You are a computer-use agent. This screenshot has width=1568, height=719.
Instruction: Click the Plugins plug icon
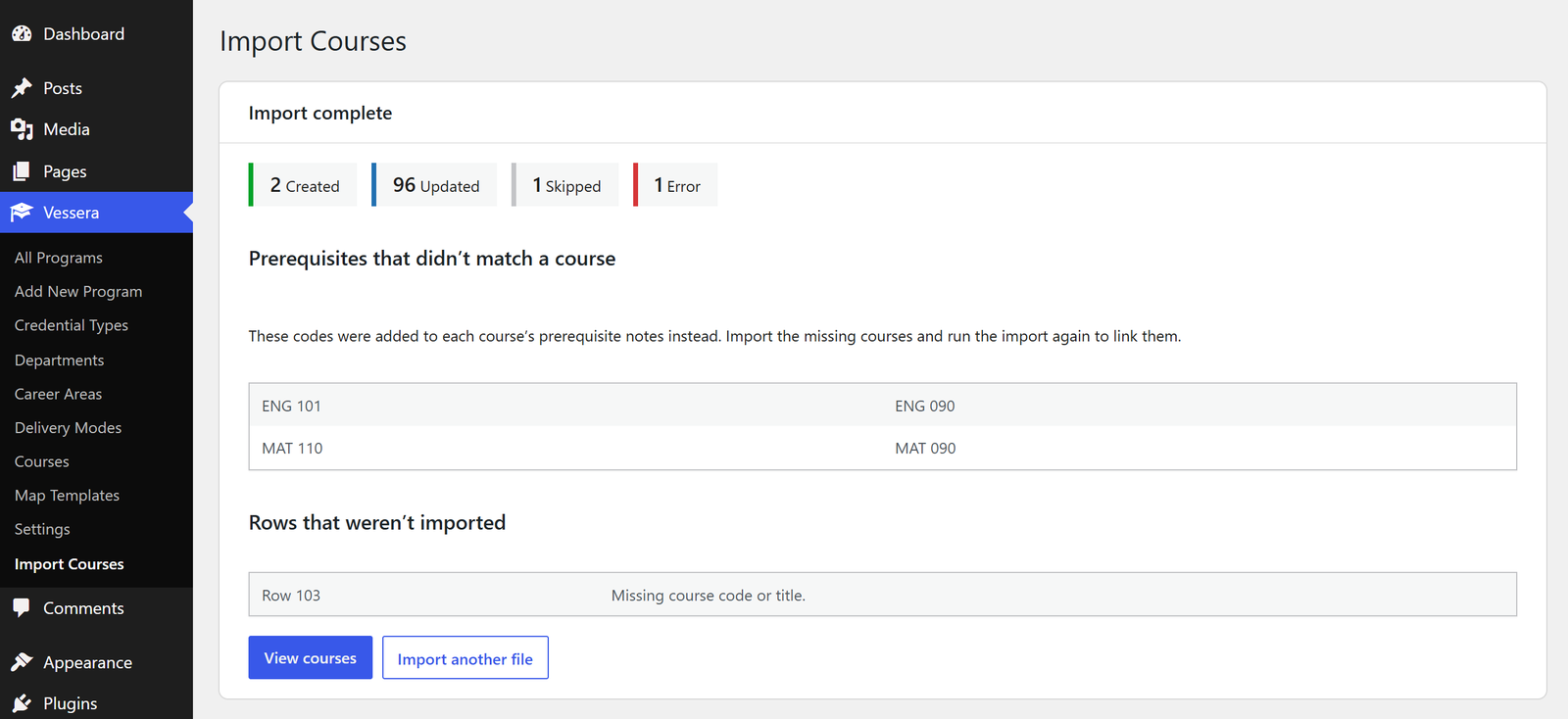(x=22, y=703)
